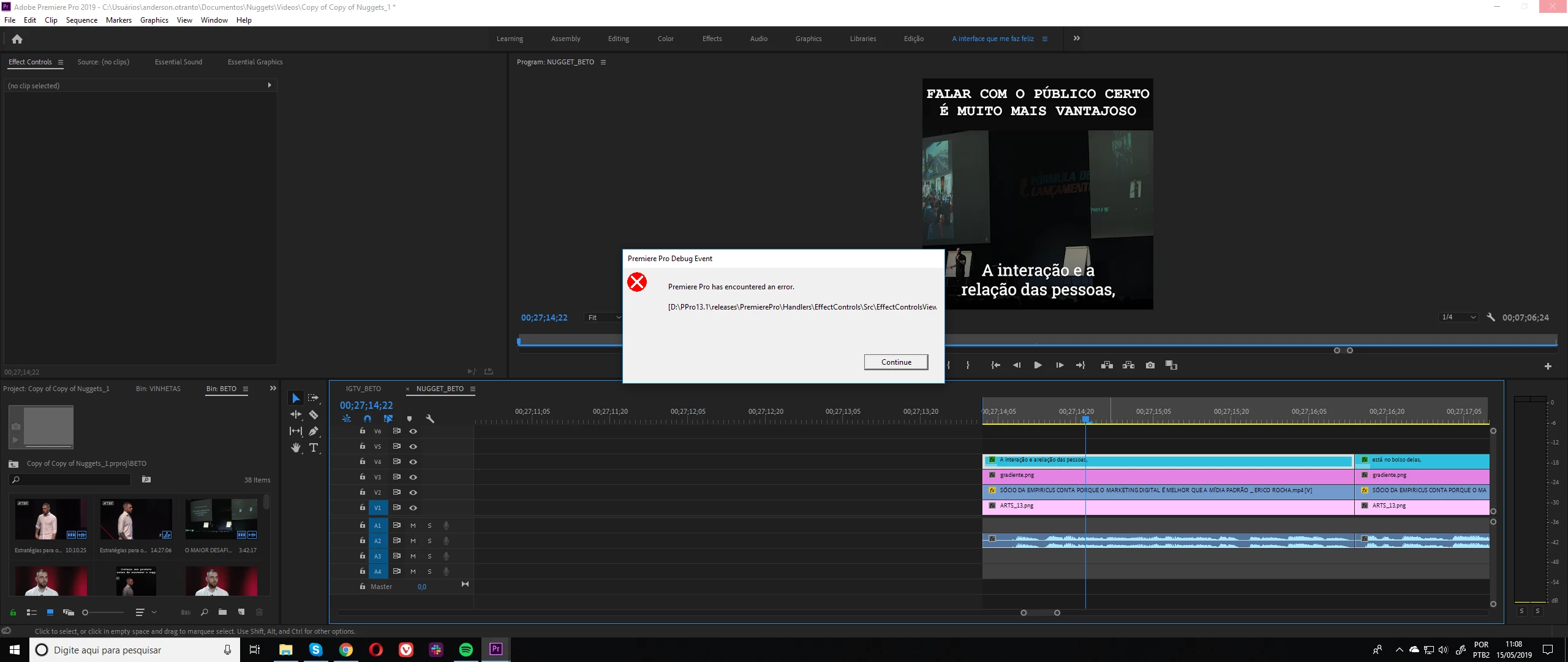This screenshot has height=662, width=1568.
Task: Hide track V4 with eye icon
Action: pos(413,462)
